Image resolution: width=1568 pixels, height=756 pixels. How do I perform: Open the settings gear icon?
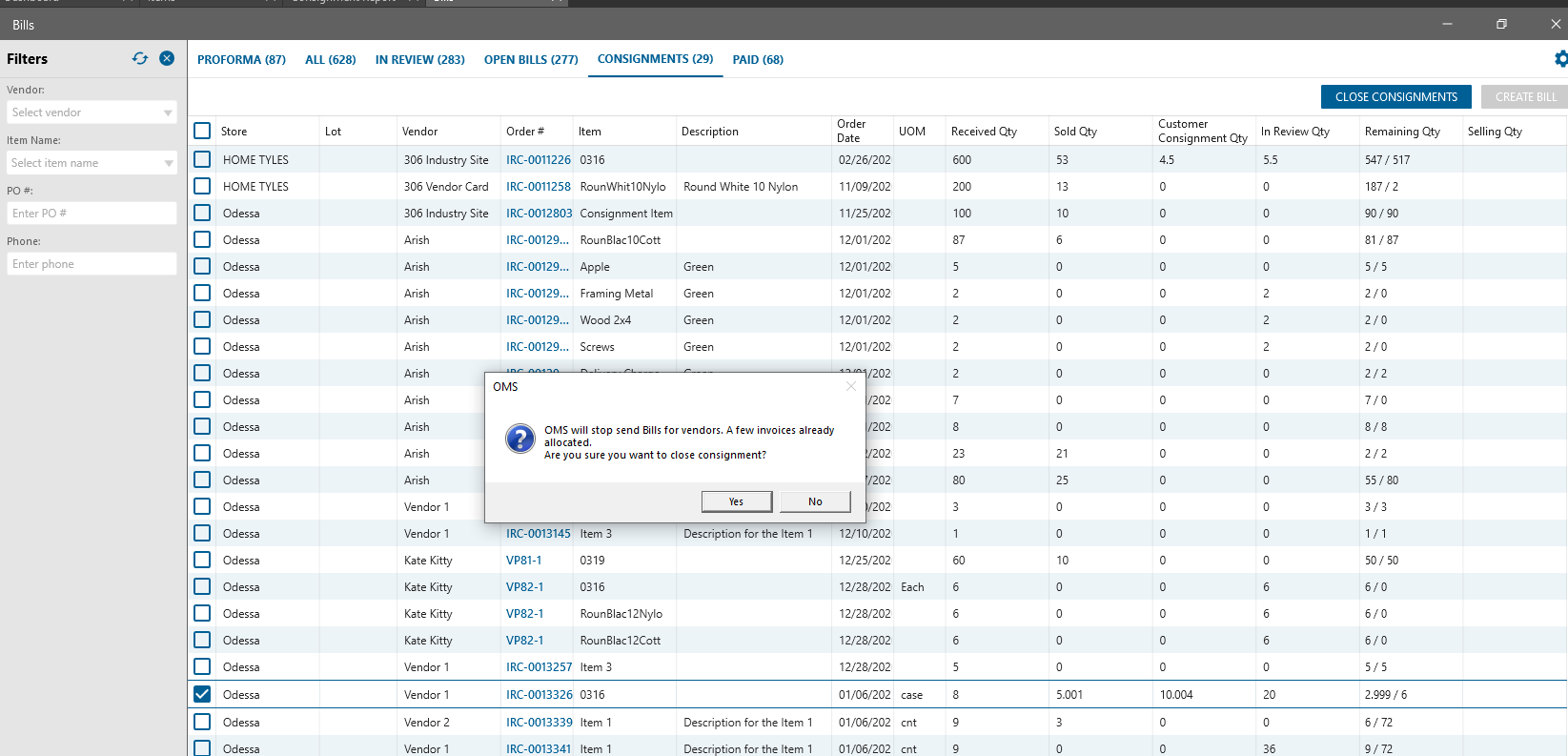[x=1560, y=59]
